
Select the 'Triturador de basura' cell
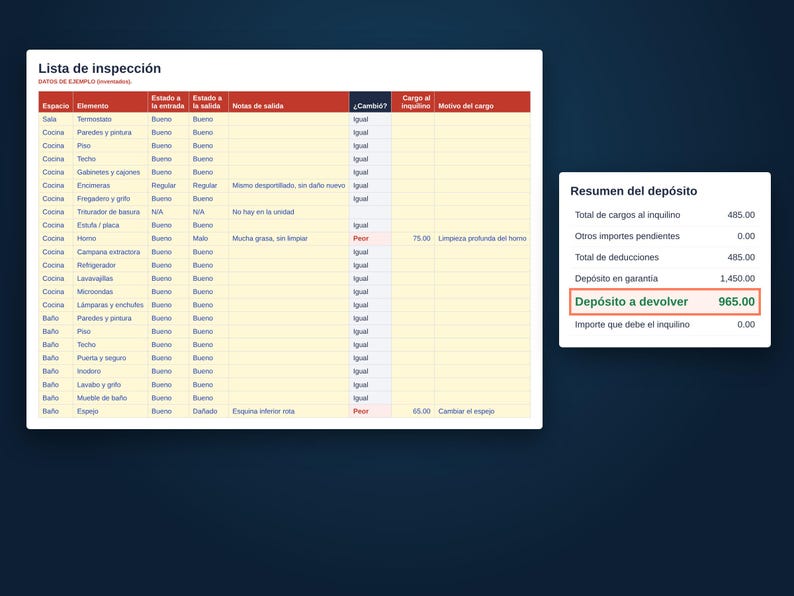108,212
